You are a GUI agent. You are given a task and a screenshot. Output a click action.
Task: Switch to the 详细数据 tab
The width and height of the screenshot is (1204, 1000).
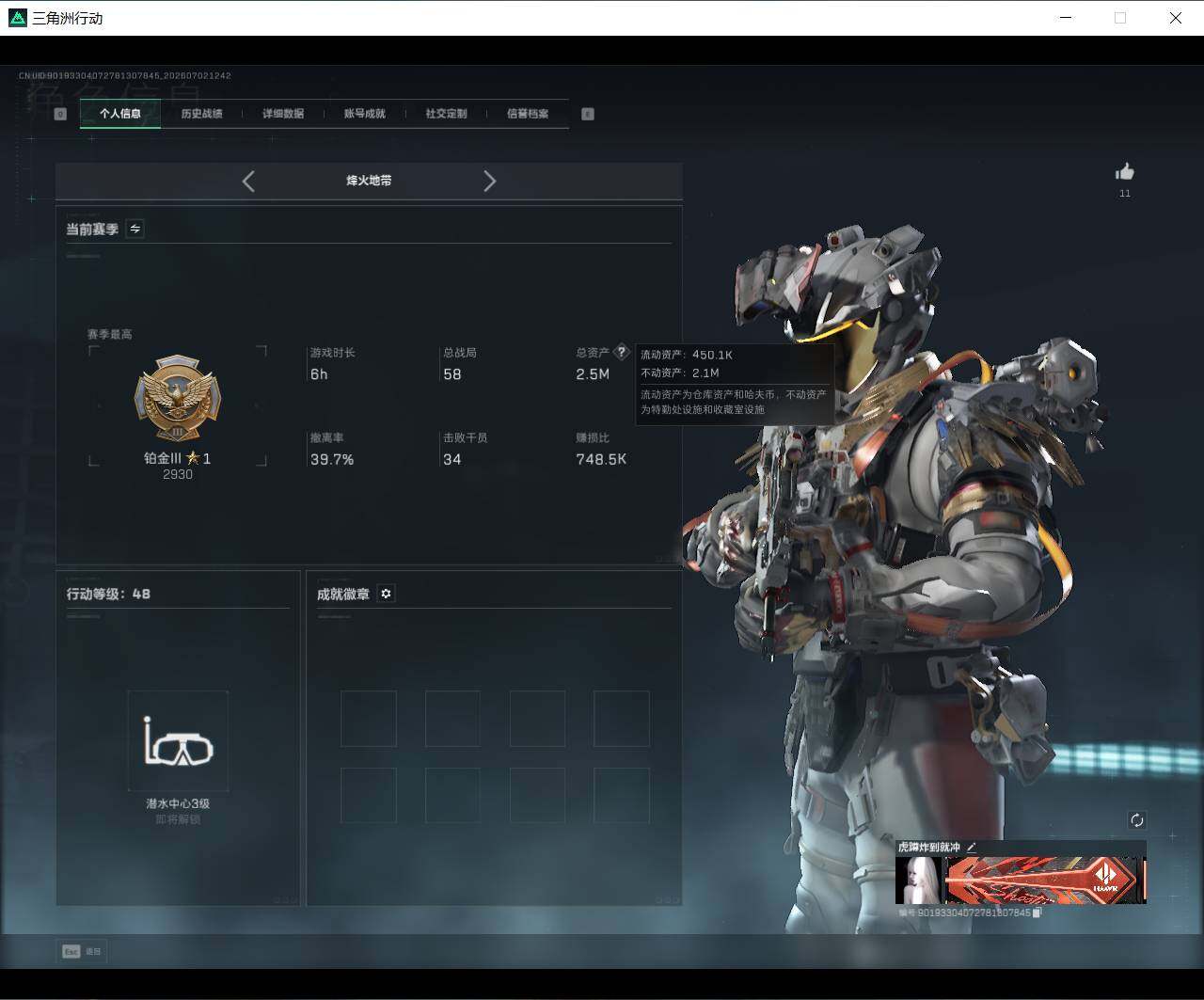tap(283, 114)
